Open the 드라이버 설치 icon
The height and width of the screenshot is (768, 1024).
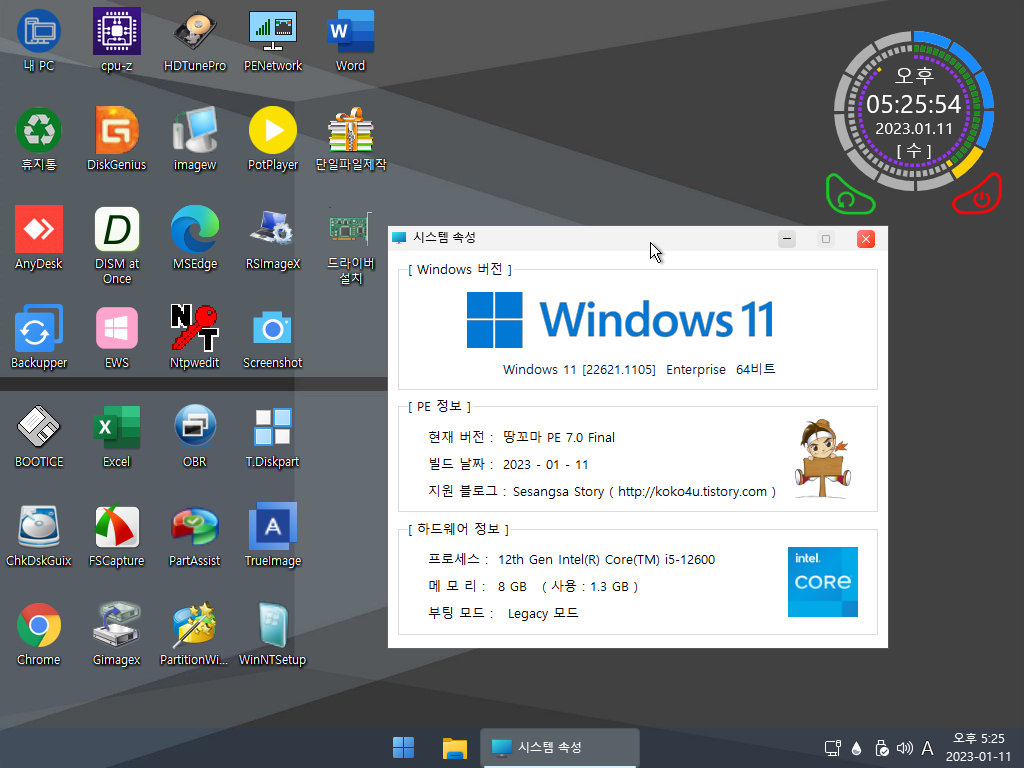351,245
